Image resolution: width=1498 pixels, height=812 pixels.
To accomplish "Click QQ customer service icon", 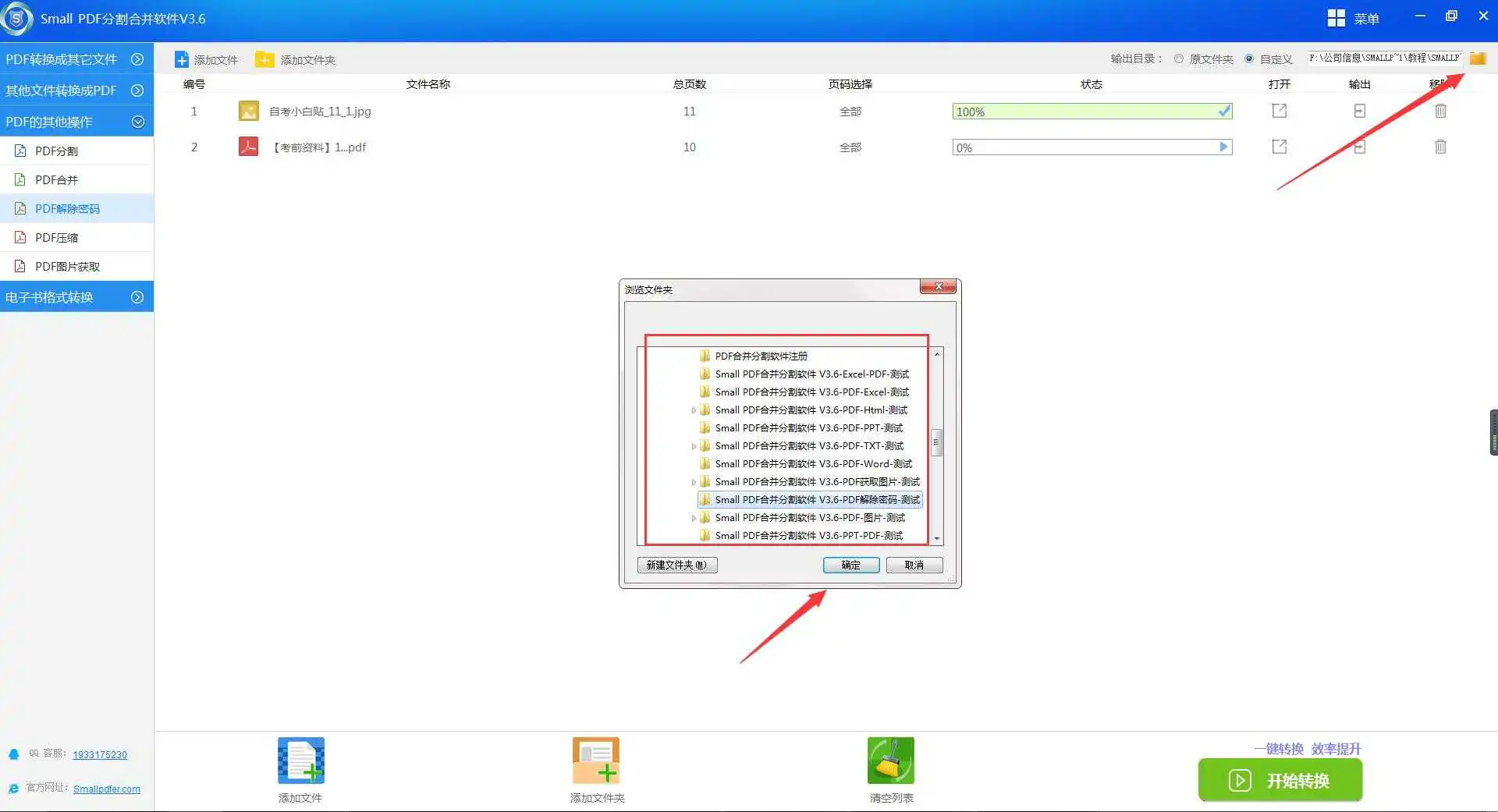I will (x=13, y=754).
